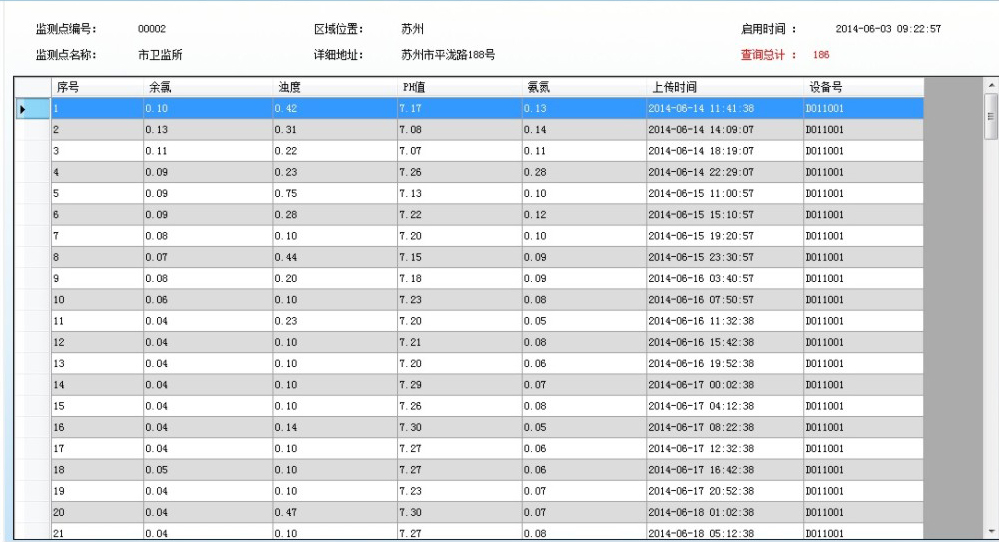Image resolution: width=999 pixels, height=542 pixels.
Task: Select the 余氯 cell reading 0.13
Action: (x=207, y=130)
